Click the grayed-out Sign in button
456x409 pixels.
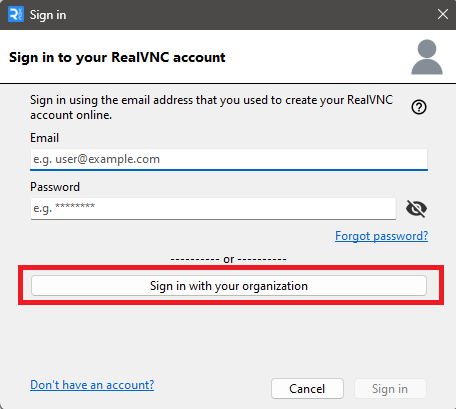pyautogui.click(x=390, y=389)
